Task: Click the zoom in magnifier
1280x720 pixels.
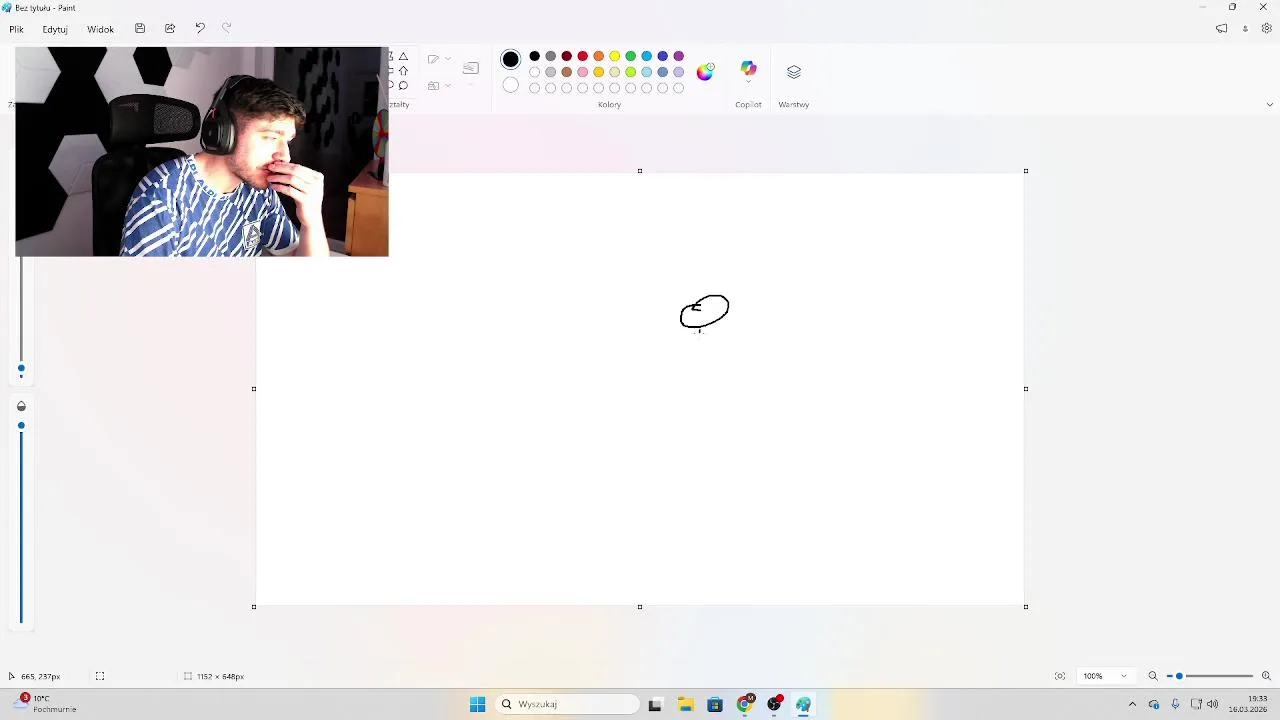Action: (x=1266, y=676)
